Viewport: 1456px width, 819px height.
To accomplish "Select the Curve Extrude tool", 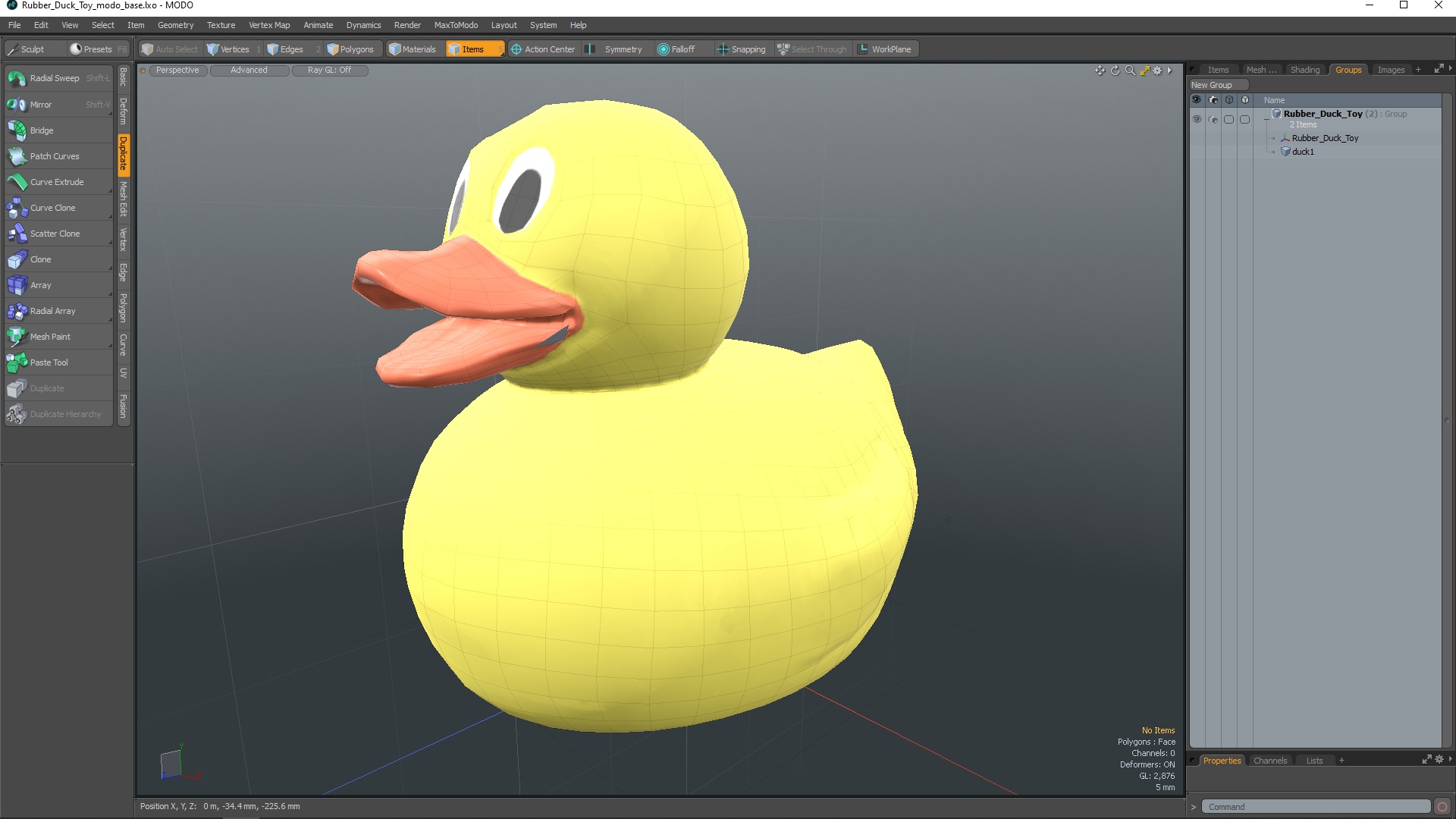I will pyautogui.click(x=57, y=181).
